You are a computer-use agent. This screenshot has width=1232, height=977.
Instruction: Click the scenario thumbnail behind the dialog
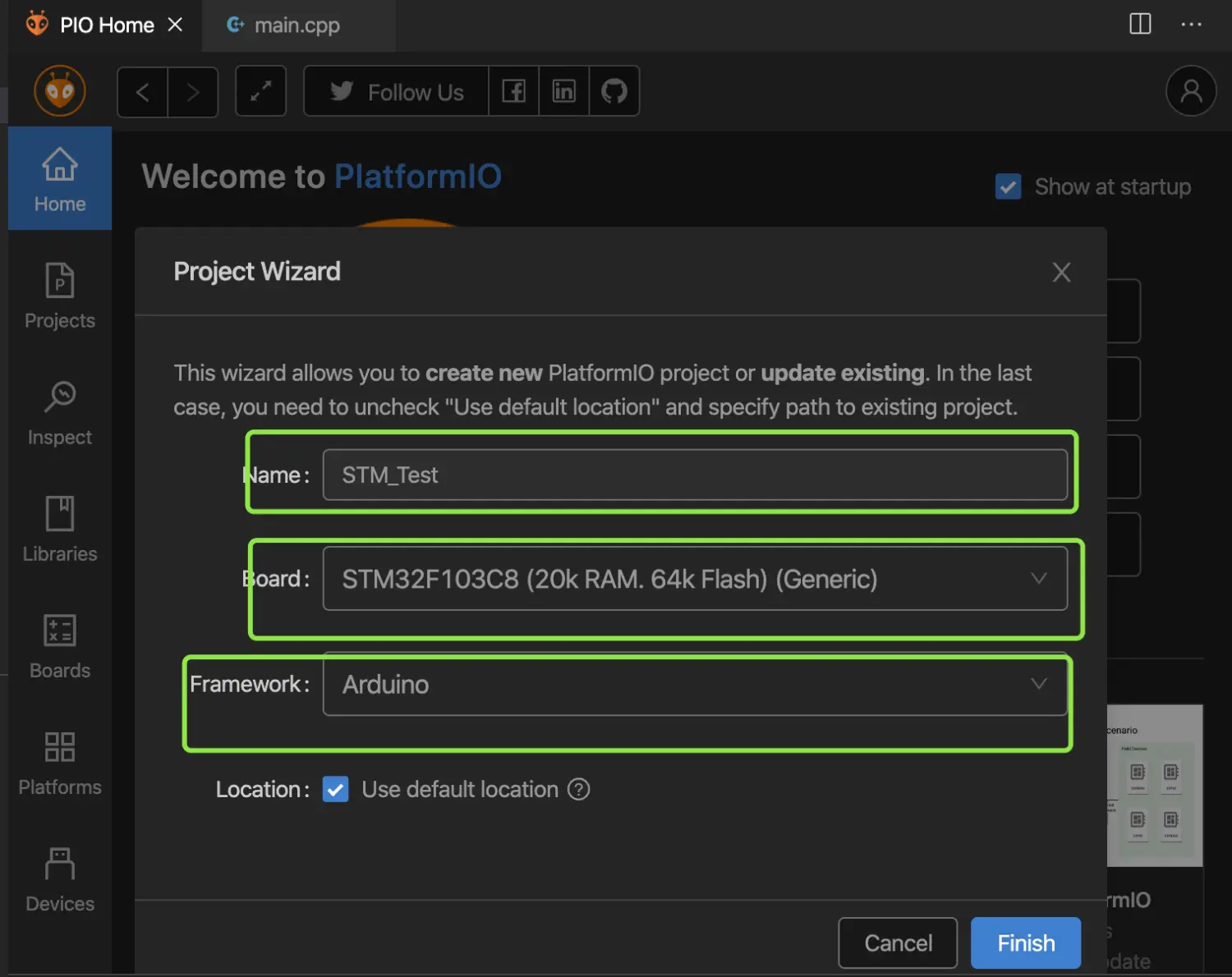[x=1155, y=785]
